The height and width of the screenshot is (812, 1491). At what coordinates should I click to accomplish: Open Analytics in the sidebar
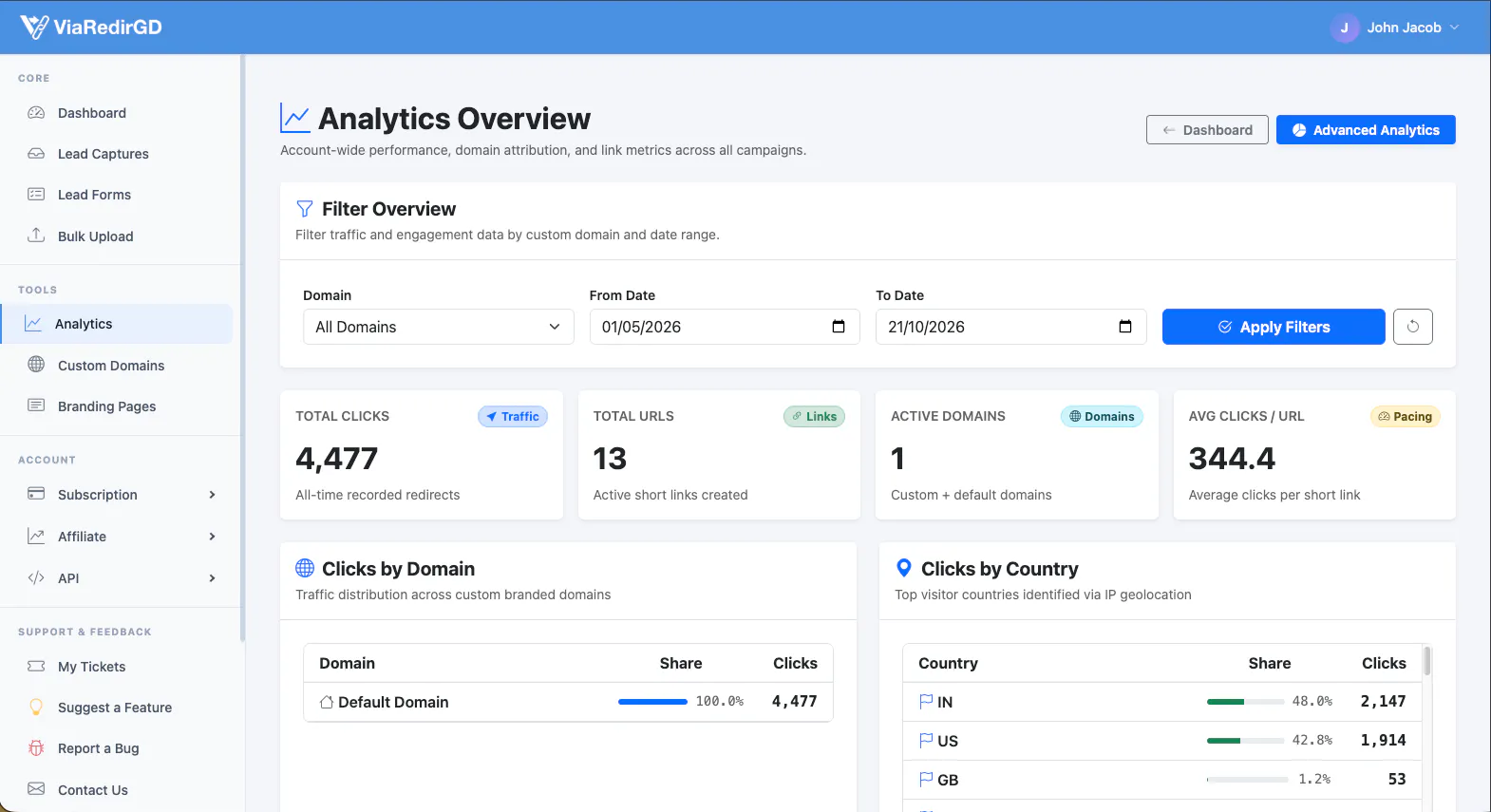pos(117,324)
